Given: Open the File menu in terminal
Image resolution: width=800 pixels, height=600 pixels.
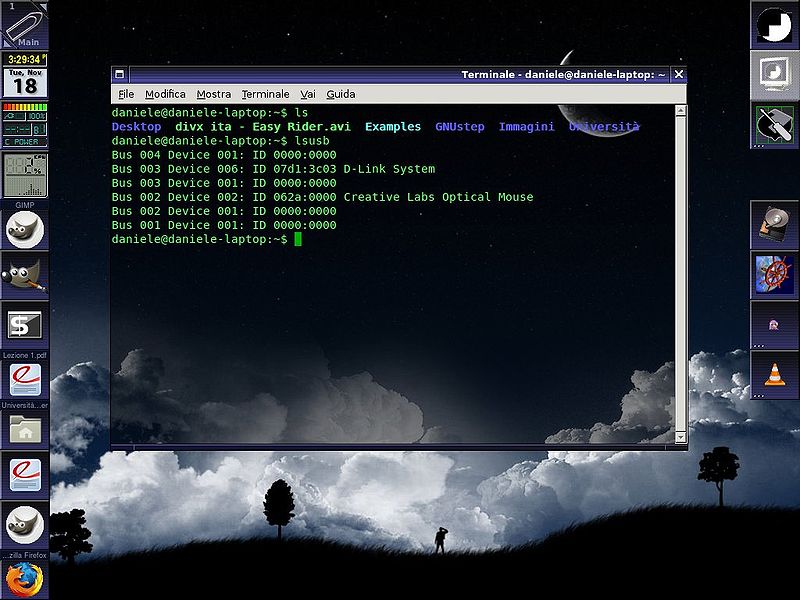Looking at the screenshot, I should 126,94.
